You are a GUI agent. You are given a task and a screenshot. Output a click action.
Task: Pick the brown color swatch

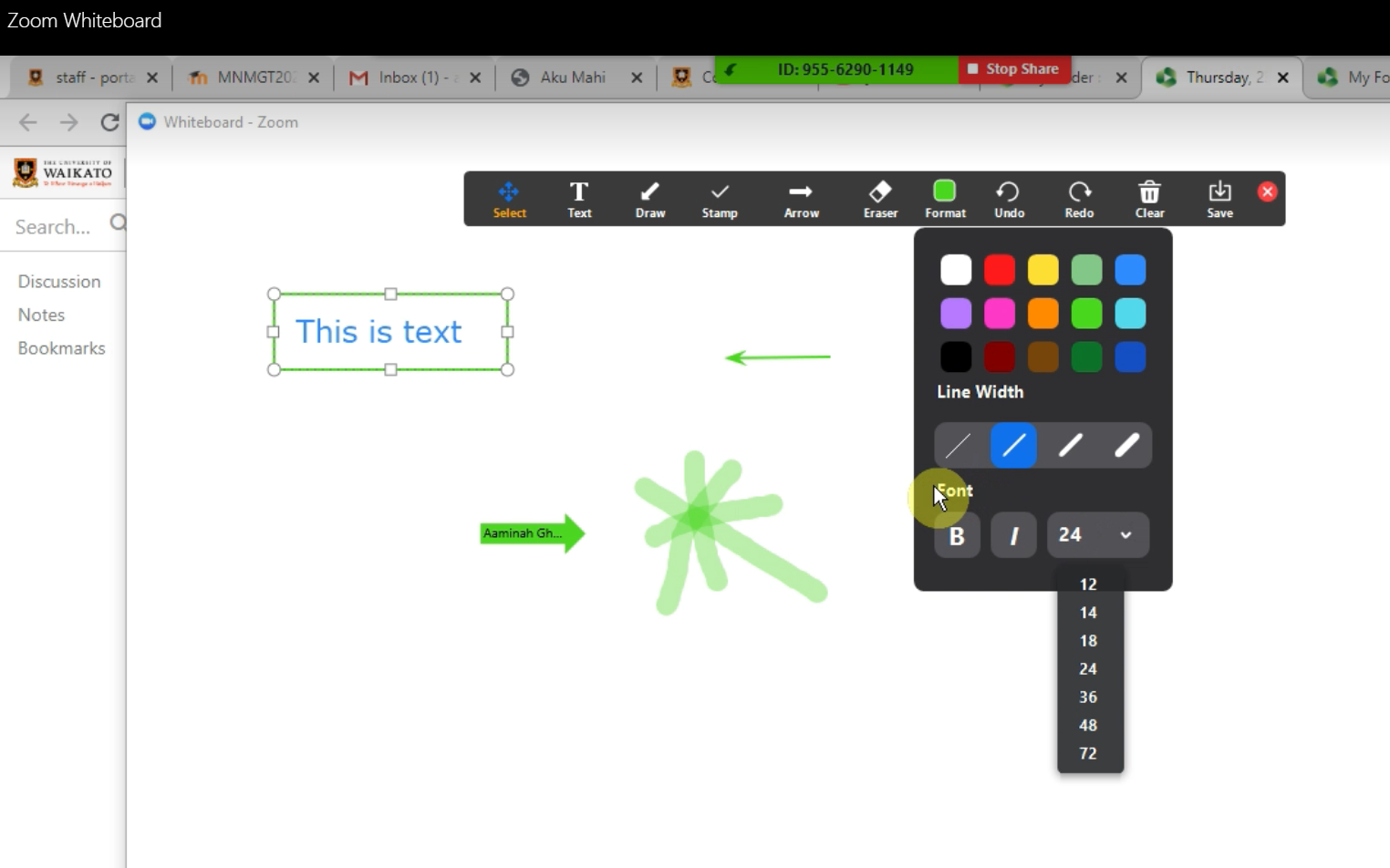1043,356
